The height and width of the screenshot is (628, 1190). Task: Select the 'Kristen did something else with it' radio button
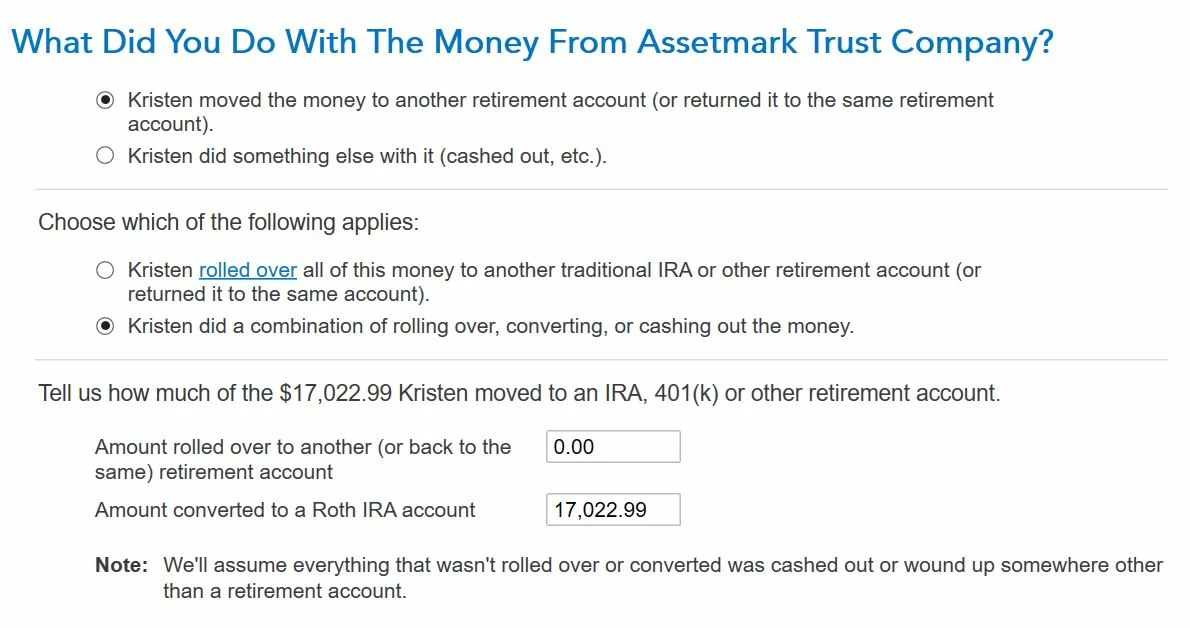pos(105,156)
